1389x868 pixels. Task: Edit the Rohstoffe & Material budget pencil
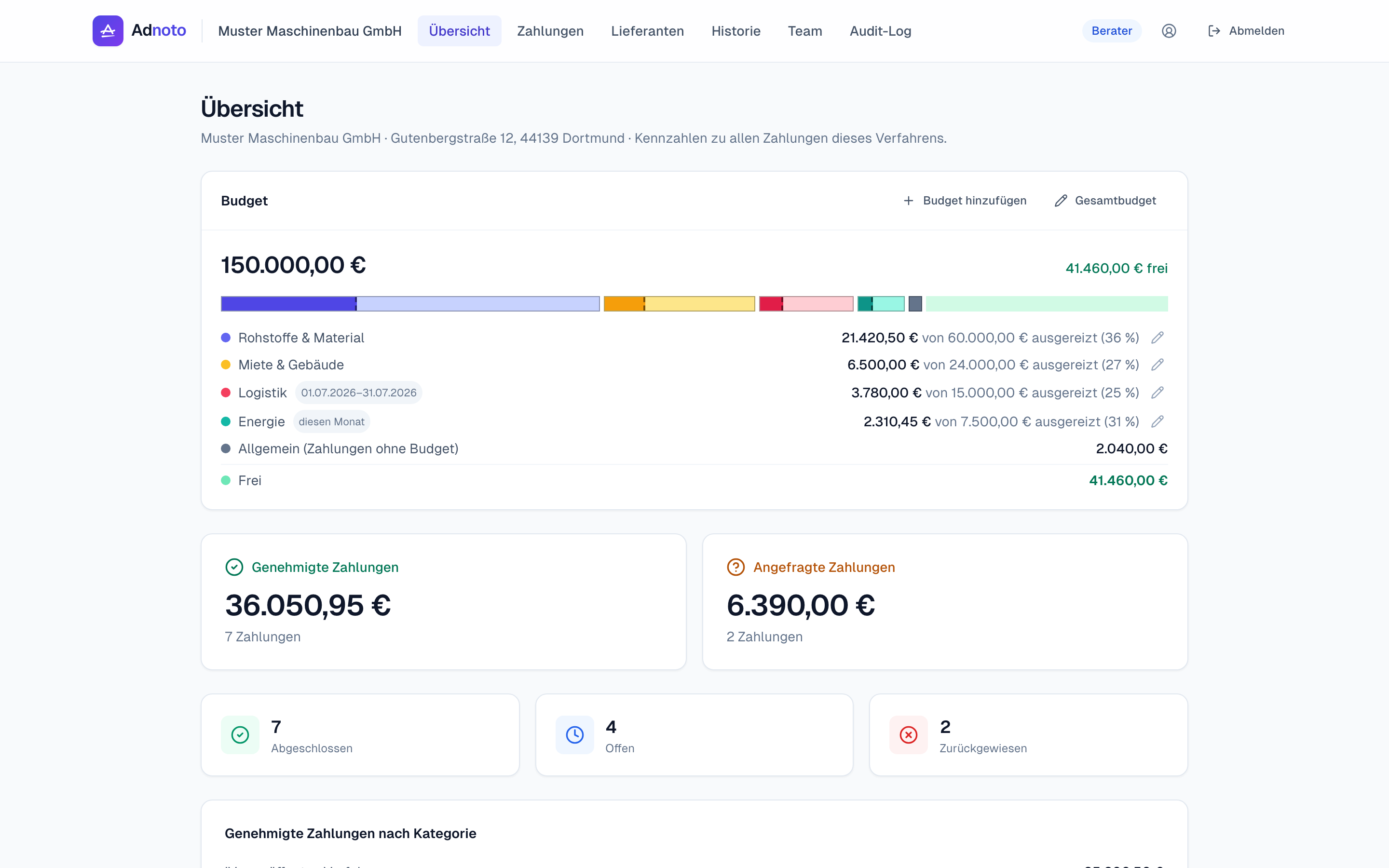(x=1157, y=338)
